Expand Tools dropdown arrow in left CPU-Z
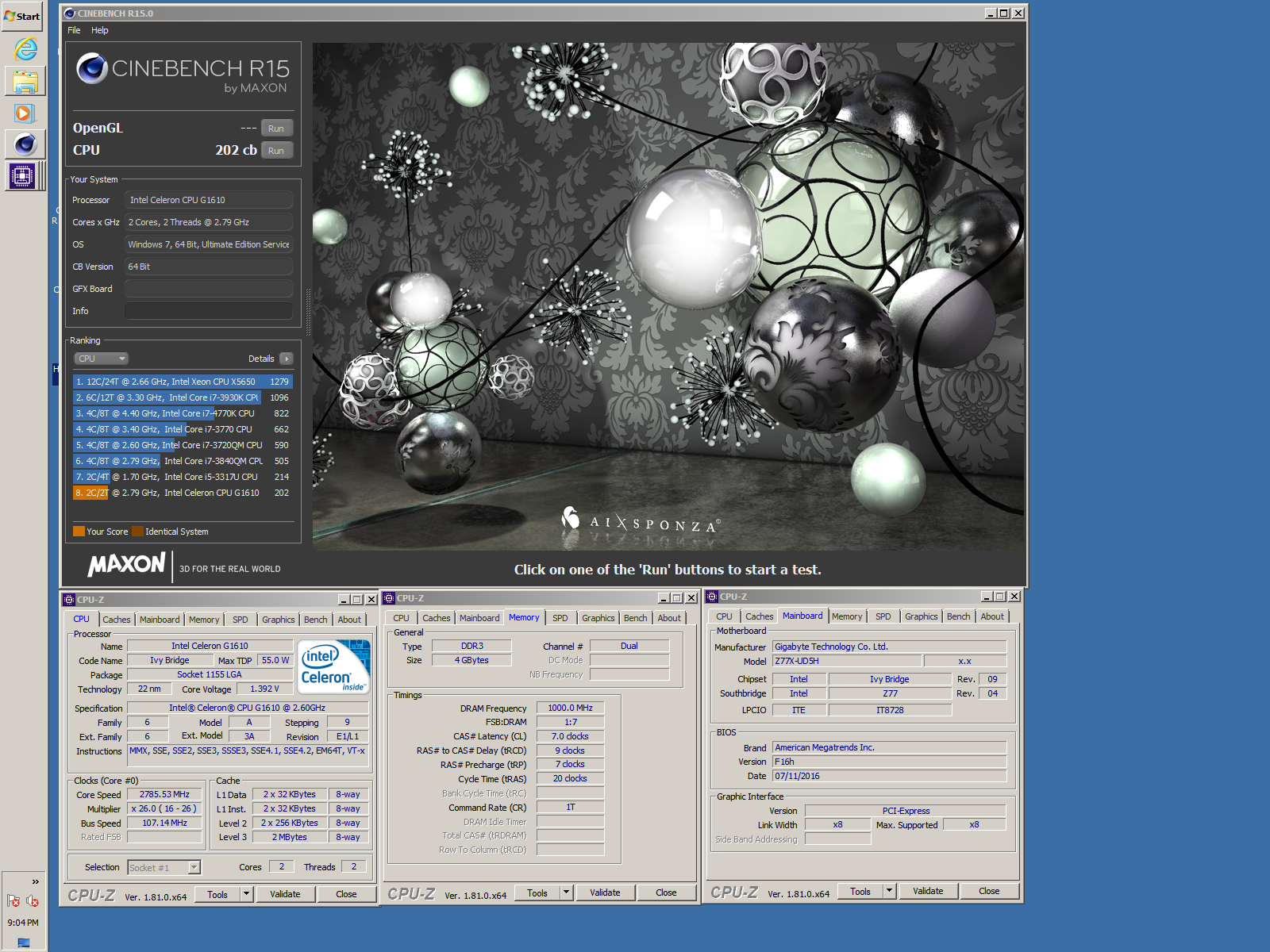Viewport: 1270px width, 952px height. [x=246, y=894]
